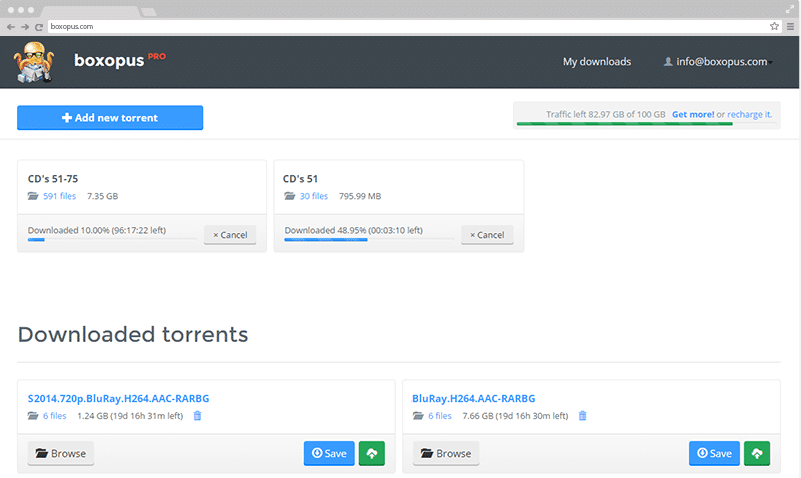Click the browser forward arrow
801x478 pixels.
24,26
